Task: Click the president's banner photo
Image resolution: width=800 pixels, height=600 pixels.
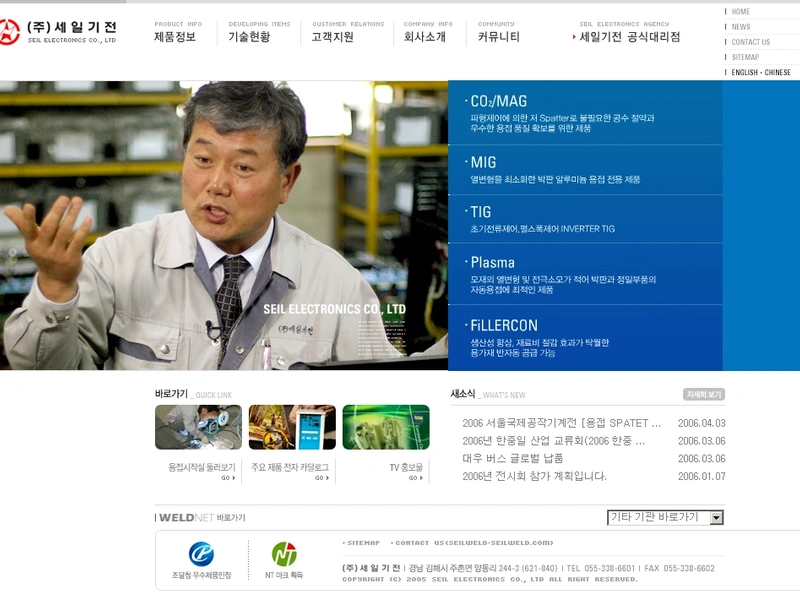Action: coord(223,225)
